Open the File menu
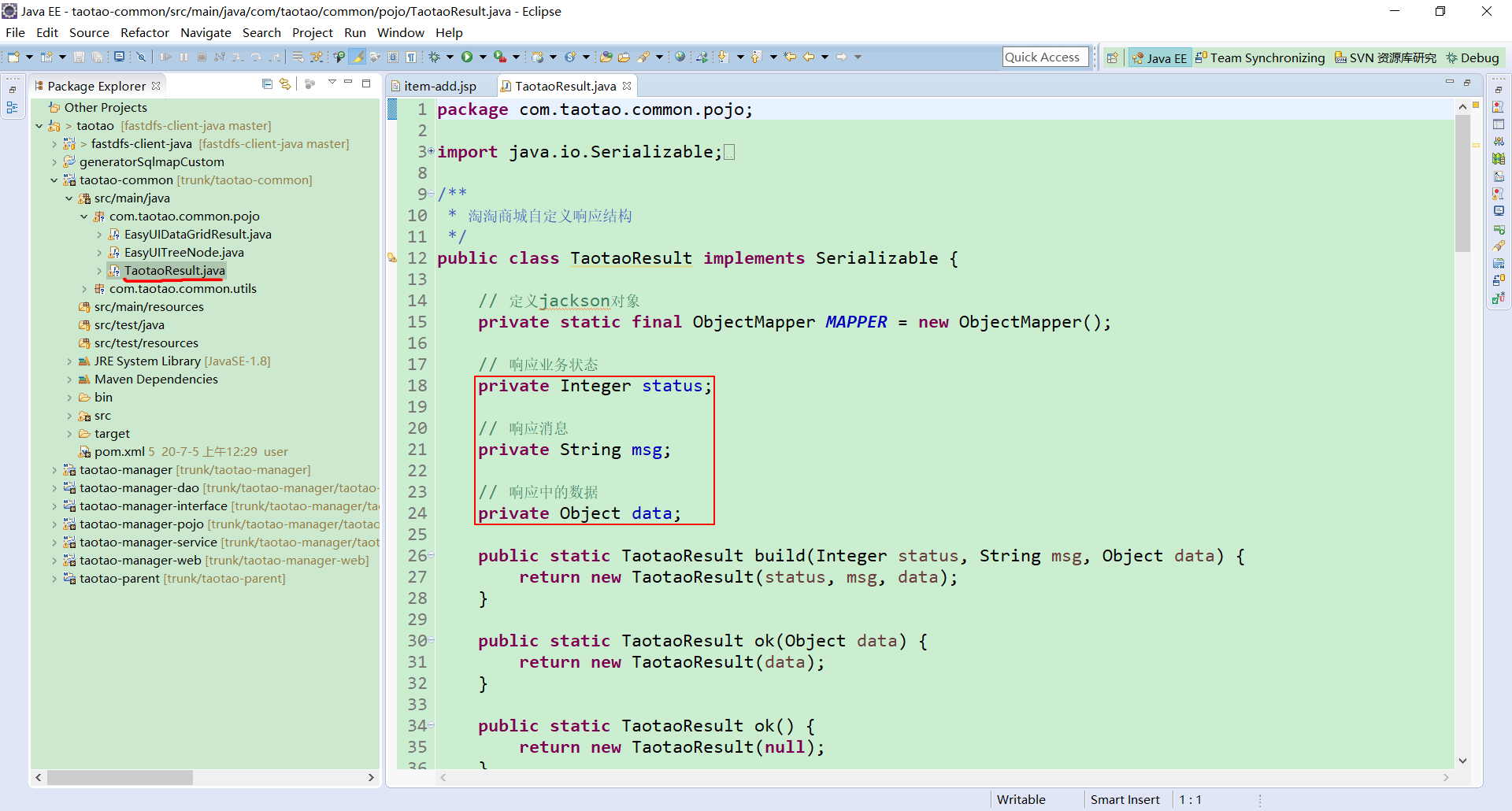 click(x=15, y=32)
